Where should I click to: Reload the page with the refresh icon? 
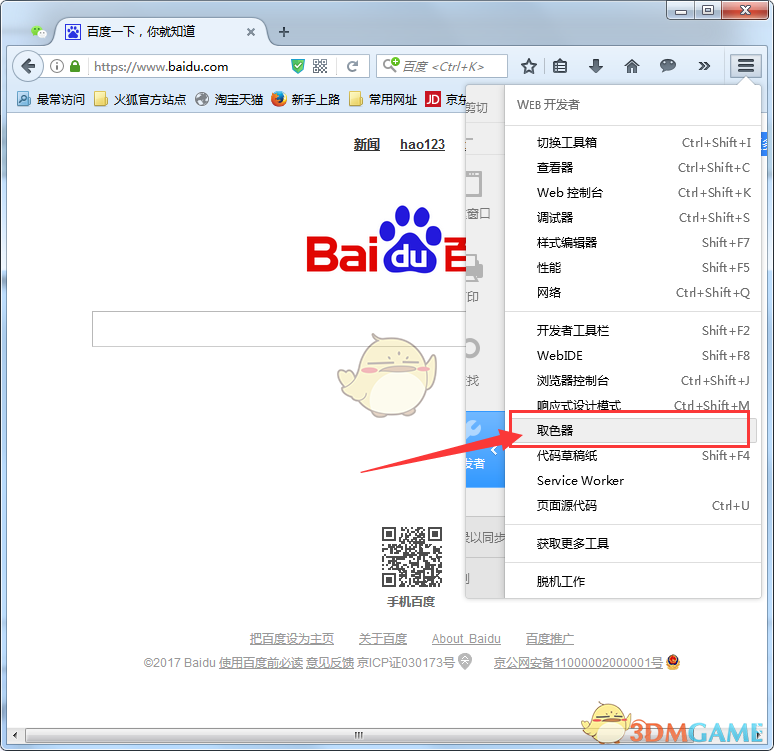[352, 66]
